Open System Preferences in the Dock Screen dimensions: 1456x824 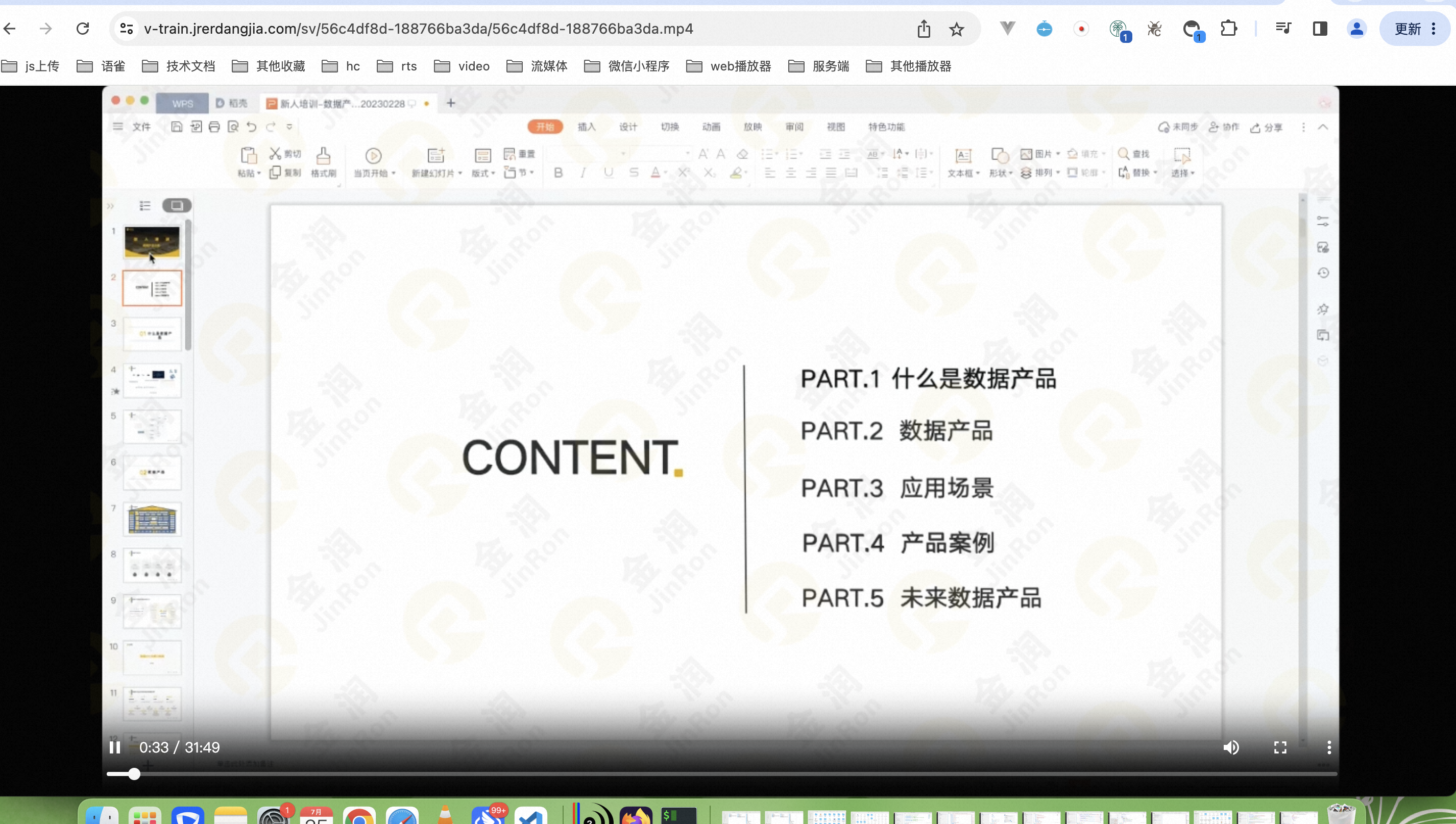coord(274,815)
